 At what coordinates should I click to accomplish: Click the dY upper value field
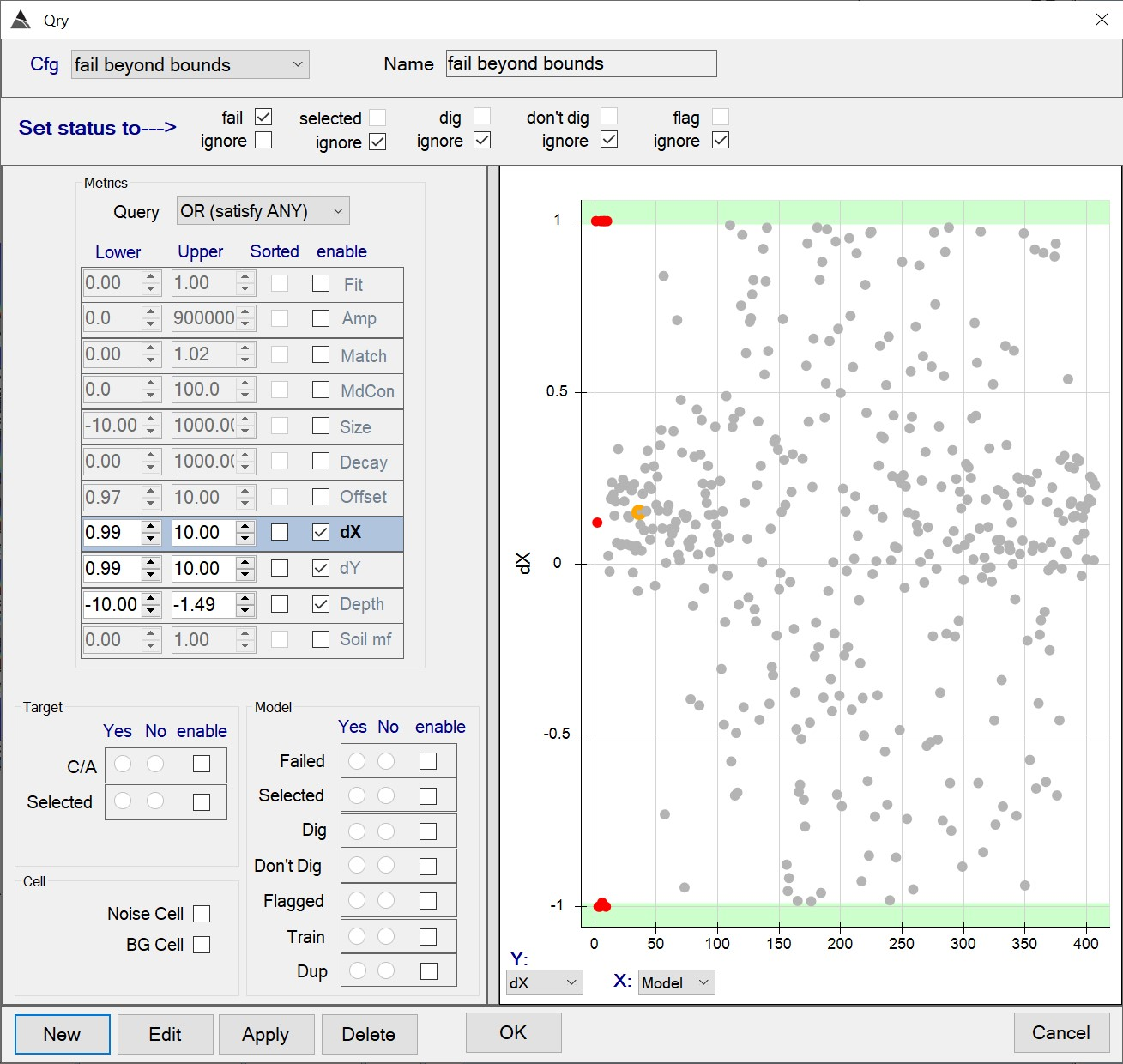coord(204,568)
